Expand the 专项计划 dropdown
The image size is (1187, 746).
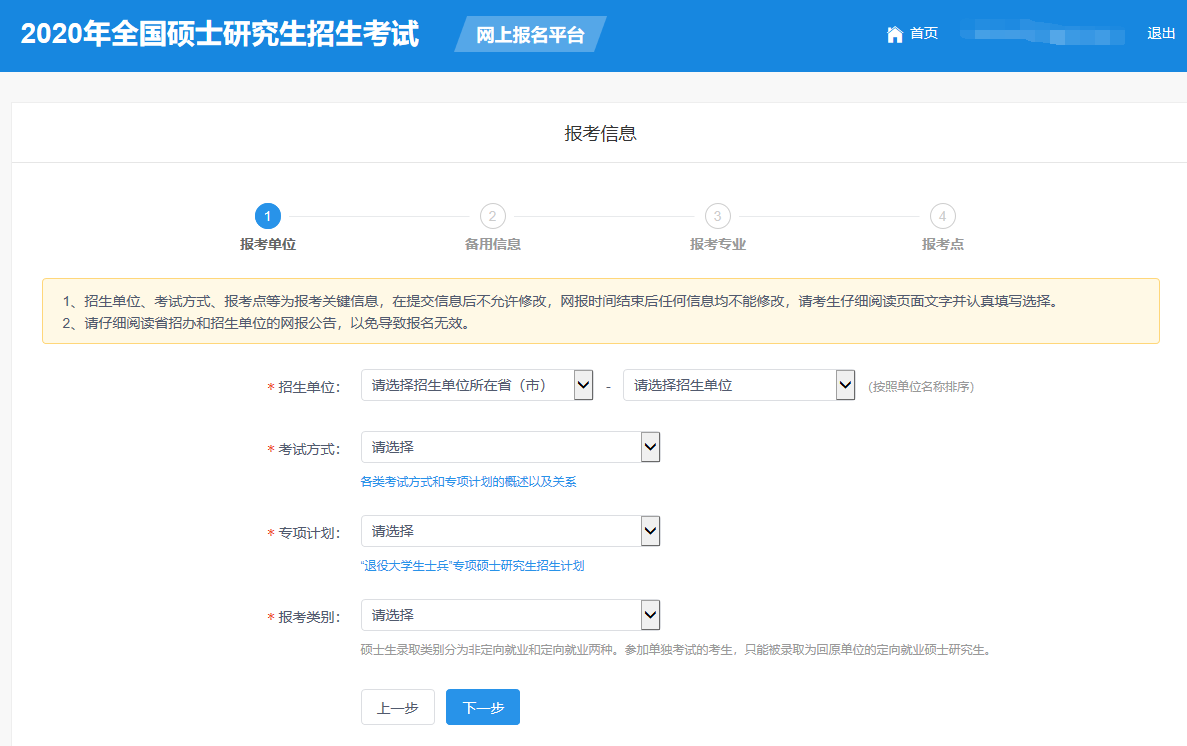[510, 531]
